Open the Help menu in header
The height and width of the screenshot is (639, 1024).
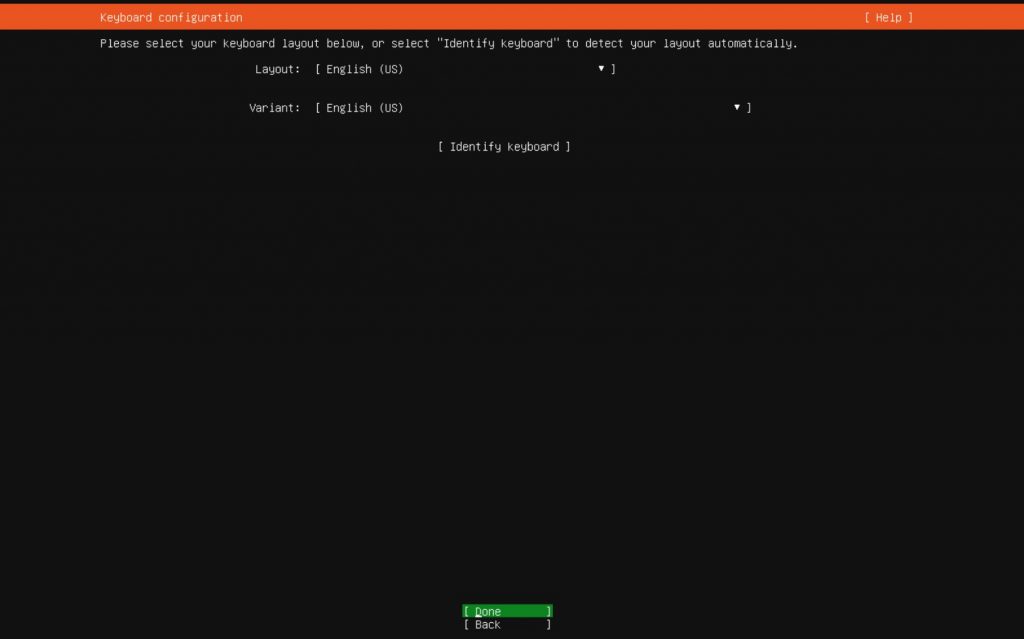(888, 18)
